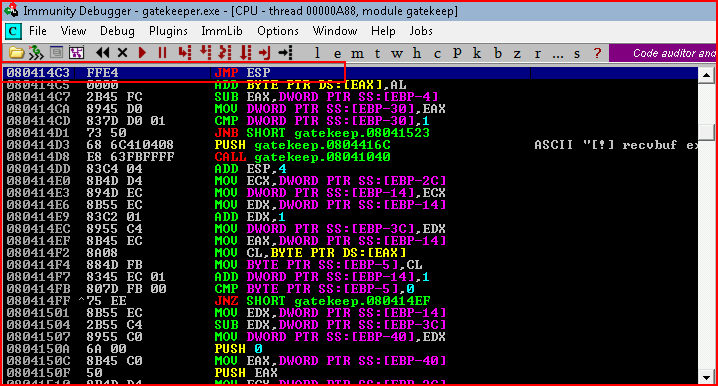Open the Window menu
Image resolution: width=718 pixels, height=386 pixels.
point(335,31)
